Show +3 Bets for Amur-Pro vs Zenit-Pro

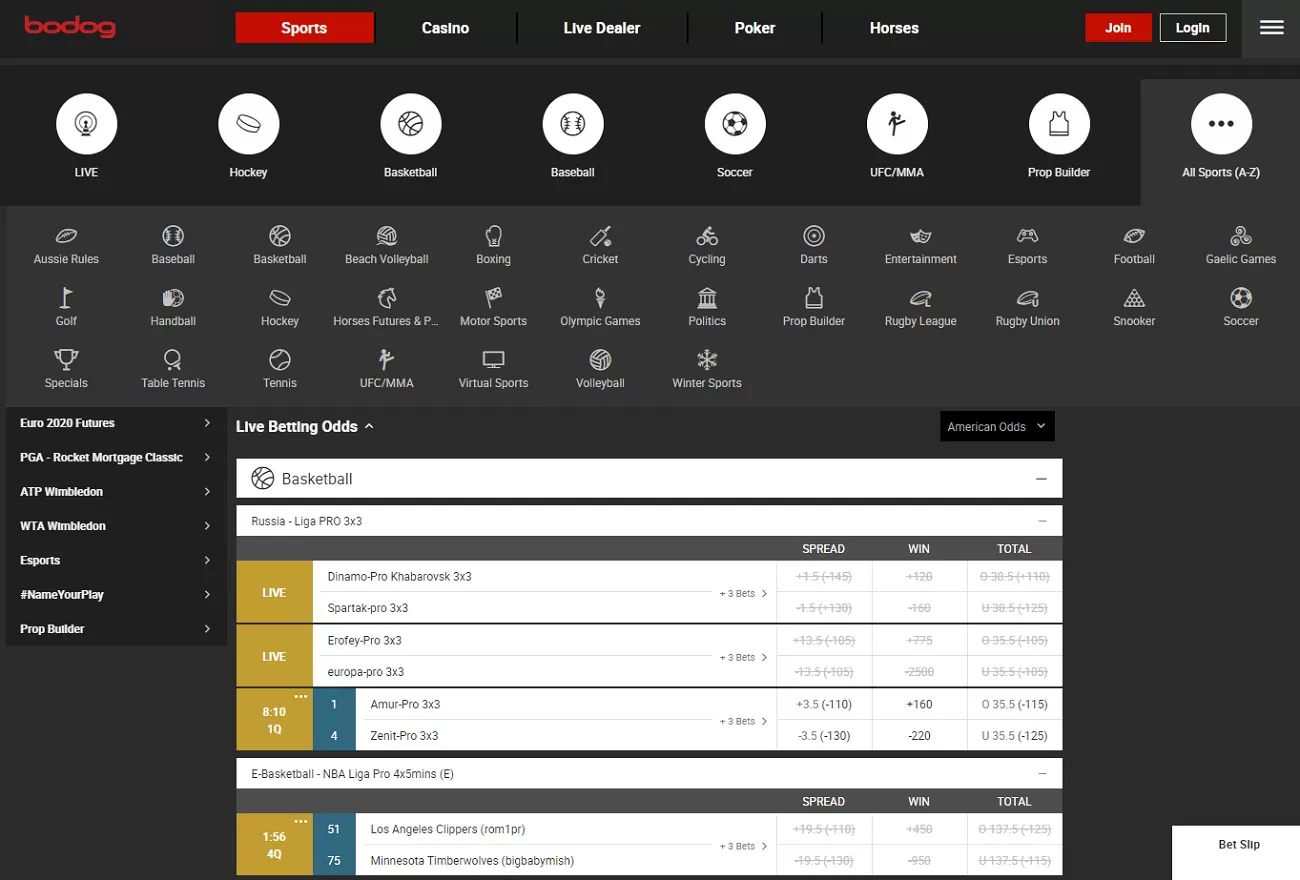(x=744, y=721)
